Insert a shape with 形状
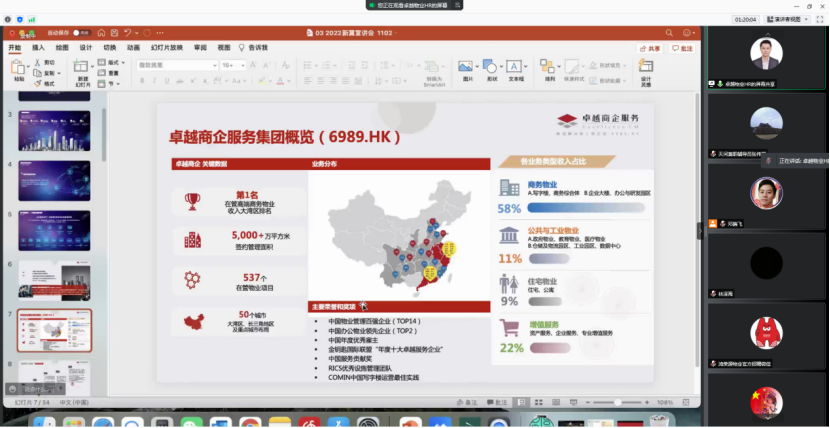830x428 pixels. click(x=490, y=70)
